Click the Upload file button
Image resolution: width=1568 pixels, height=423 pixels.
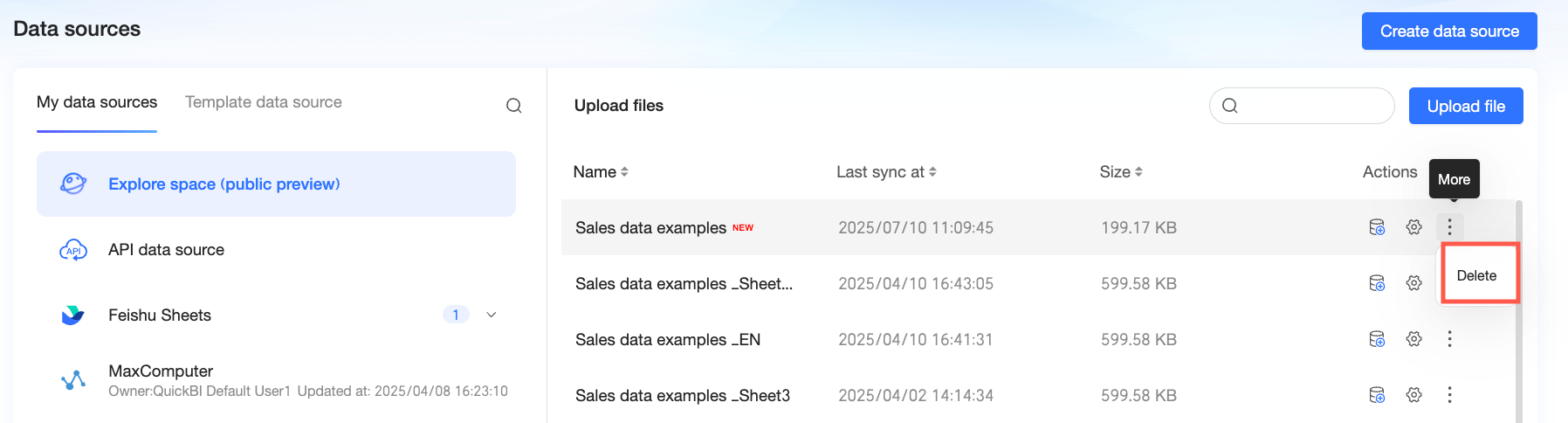[1466, 106]
